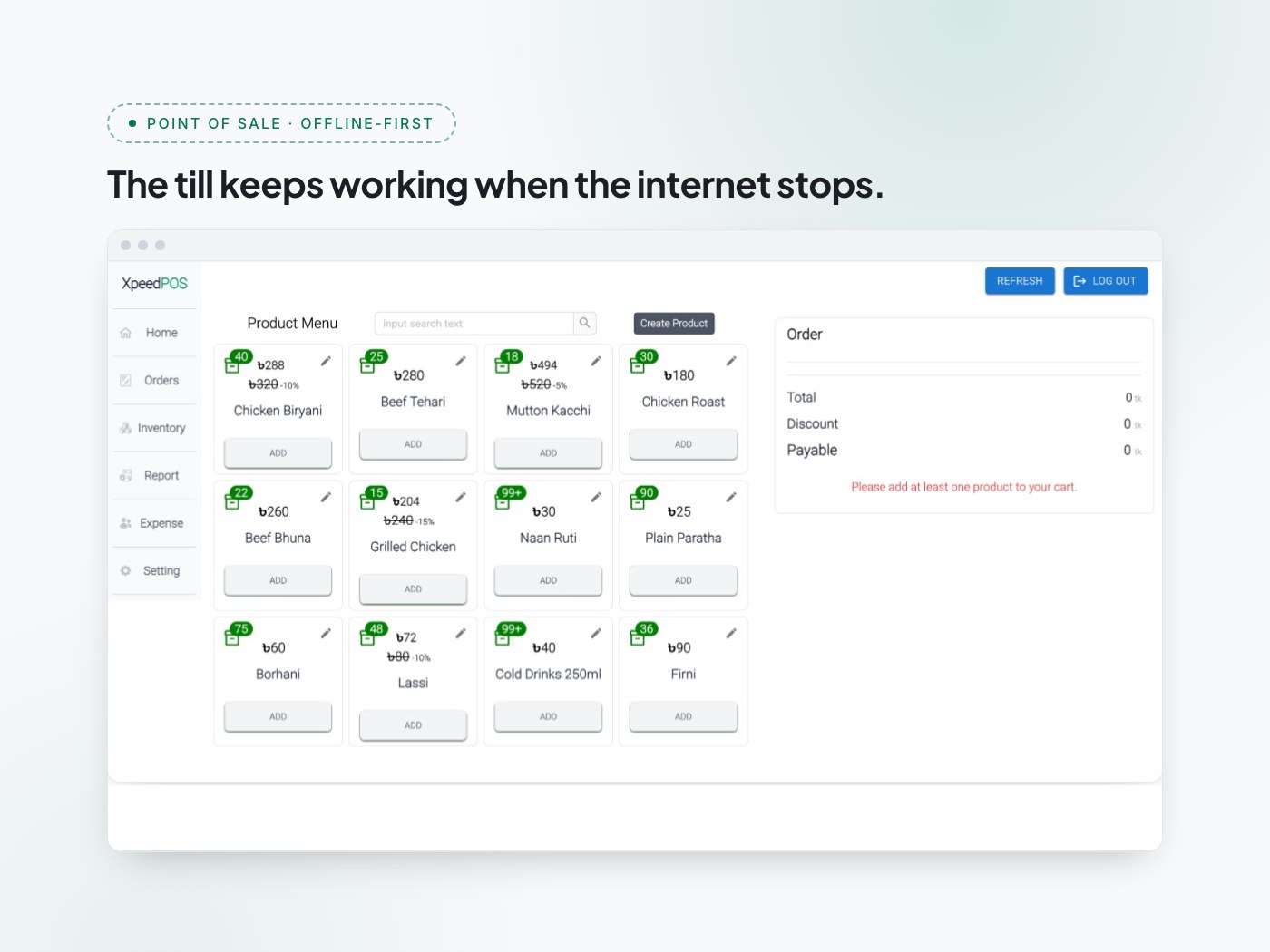Click the pencil edit icon on Chicken Biryani

click(x=326, y=361)
